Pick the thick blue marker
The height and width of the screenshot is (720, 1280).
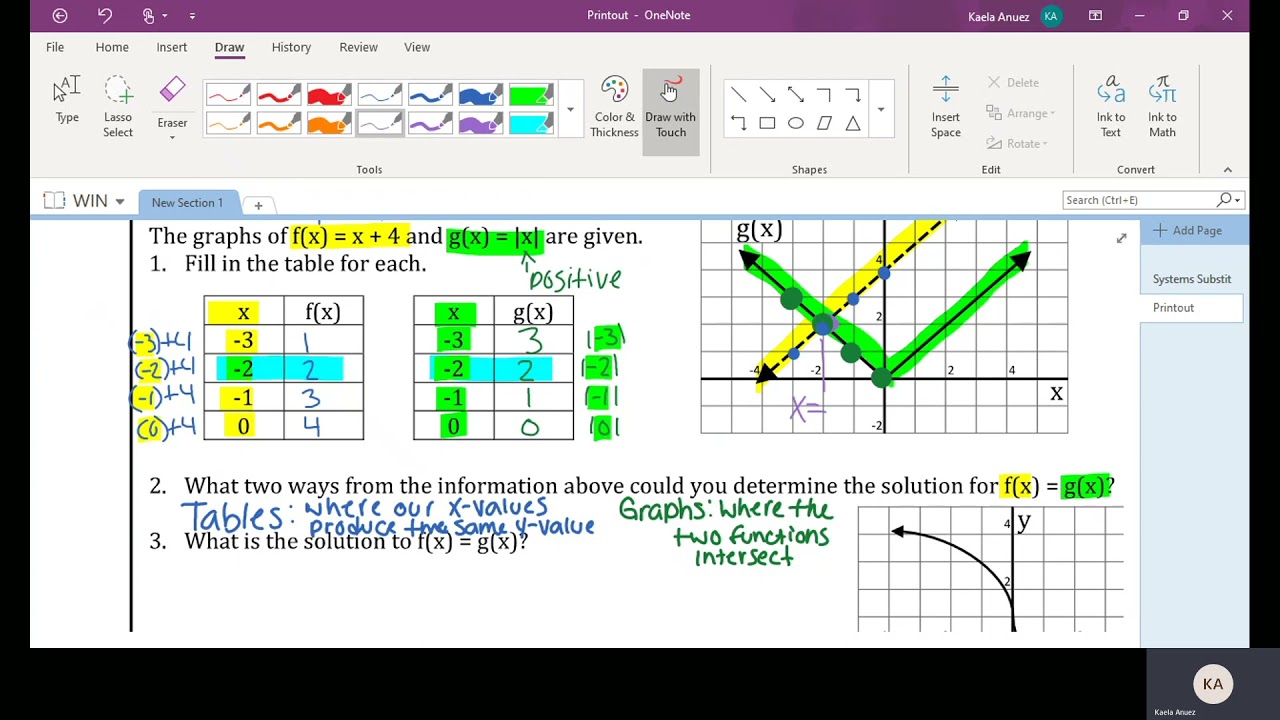pos(480,95)
